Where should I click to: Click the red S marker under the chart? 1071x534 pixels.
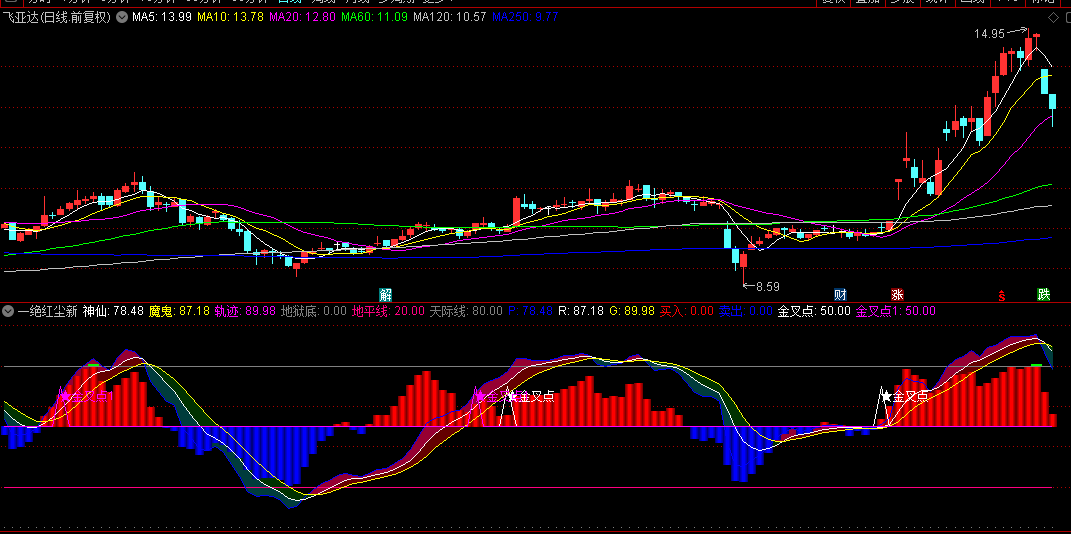click(x=1002, y=296)
